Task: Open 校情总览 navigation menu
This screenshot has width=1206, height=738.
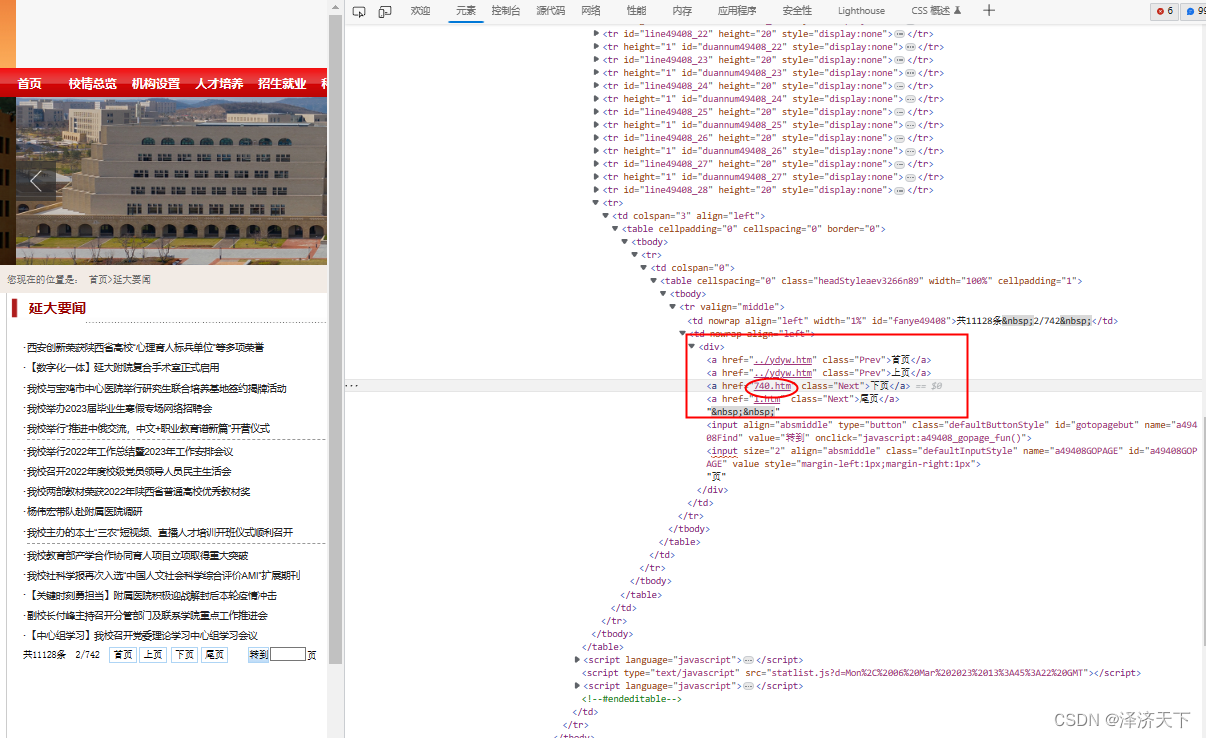Action: [x=92, y=84]
